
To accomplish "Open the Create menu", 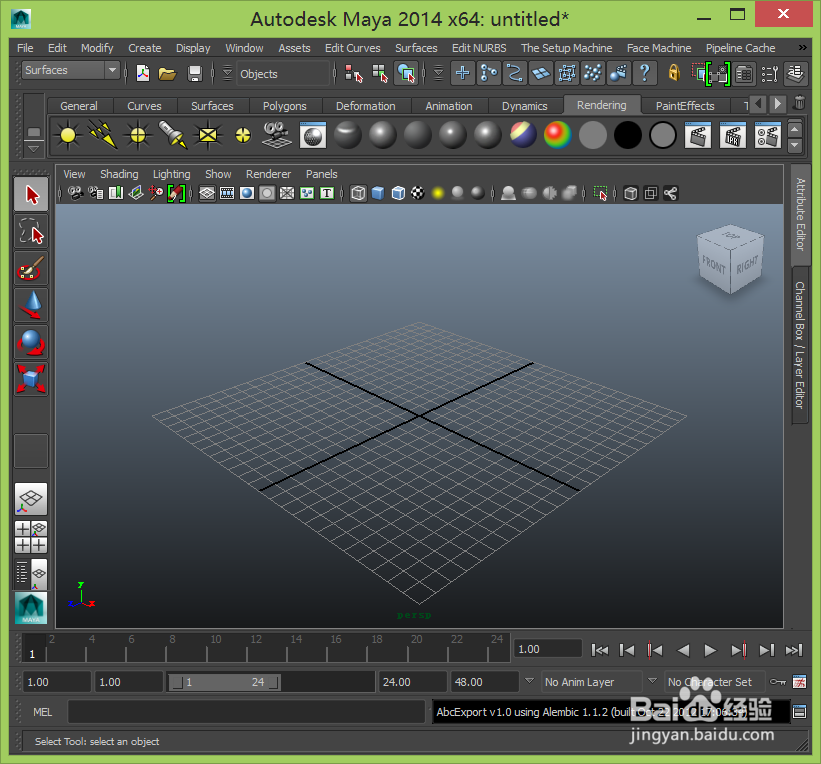I will click(x=145, y=48).
